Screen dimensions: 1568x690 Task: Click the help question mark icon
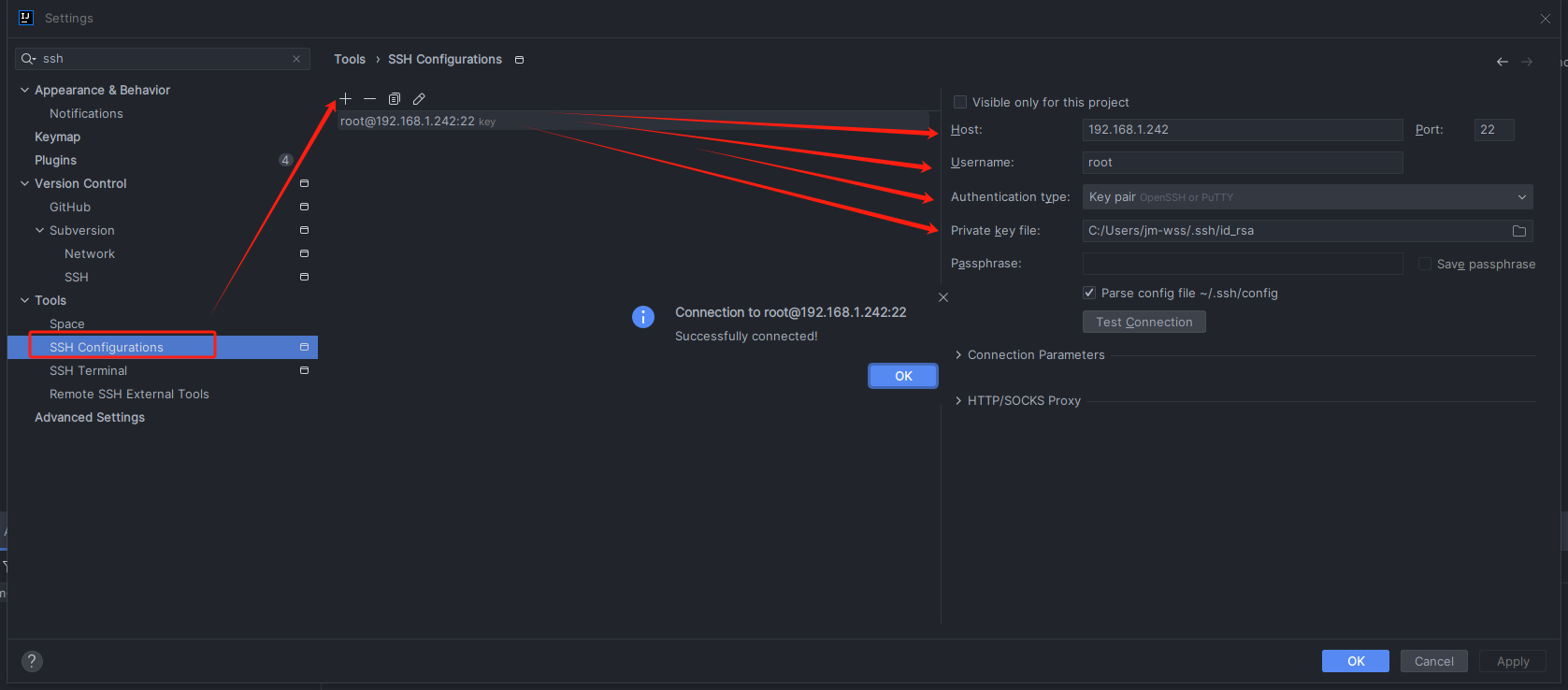32,661
